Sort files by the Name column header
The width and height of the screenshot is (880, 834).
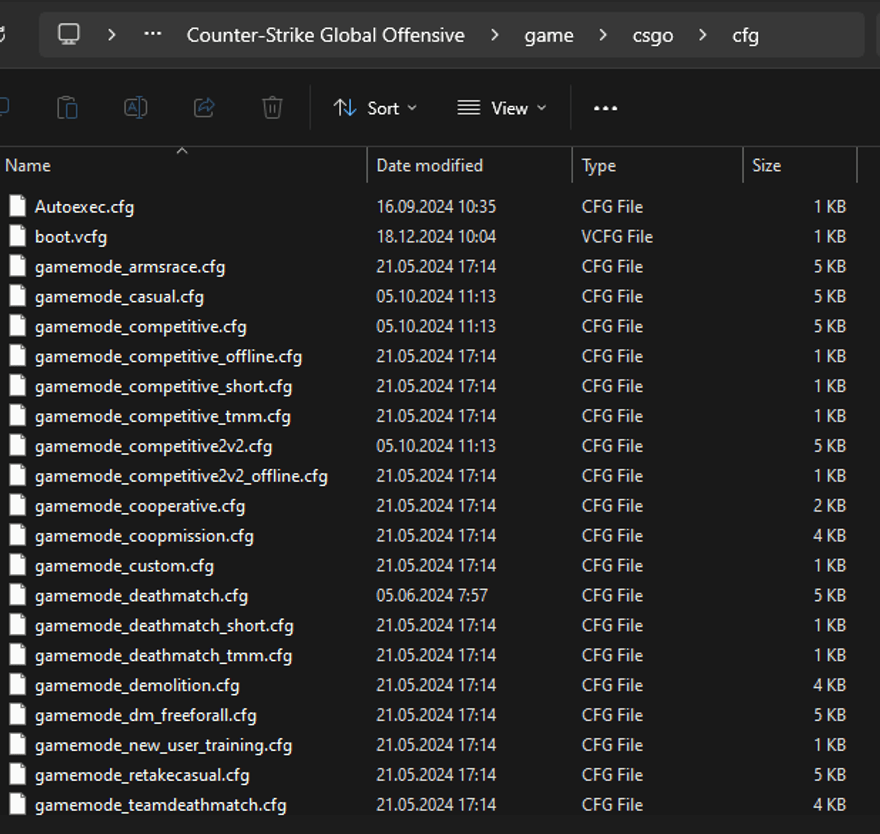coord(27,165)
